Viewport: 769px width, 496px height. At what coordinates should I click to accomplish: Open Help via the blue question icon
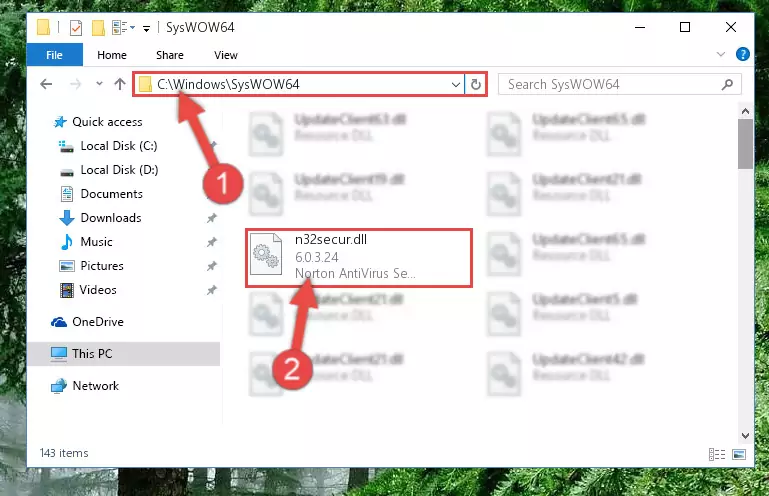coord(743,54)
